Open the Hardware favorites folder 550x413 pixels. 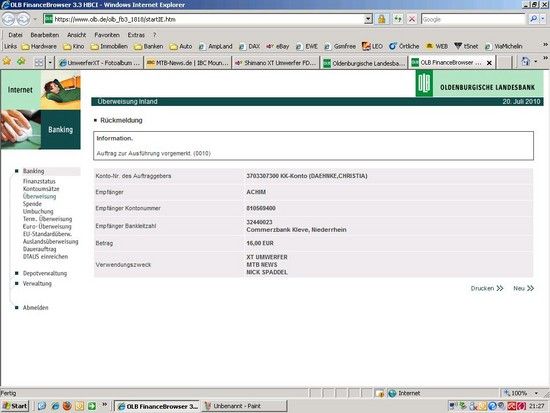click(x=39, y=46)
